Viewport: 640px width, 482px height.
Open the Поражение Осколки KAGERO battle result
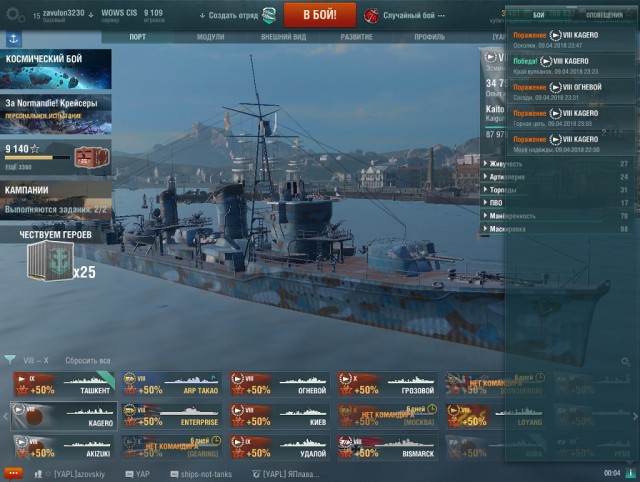[x=571, y=40]
